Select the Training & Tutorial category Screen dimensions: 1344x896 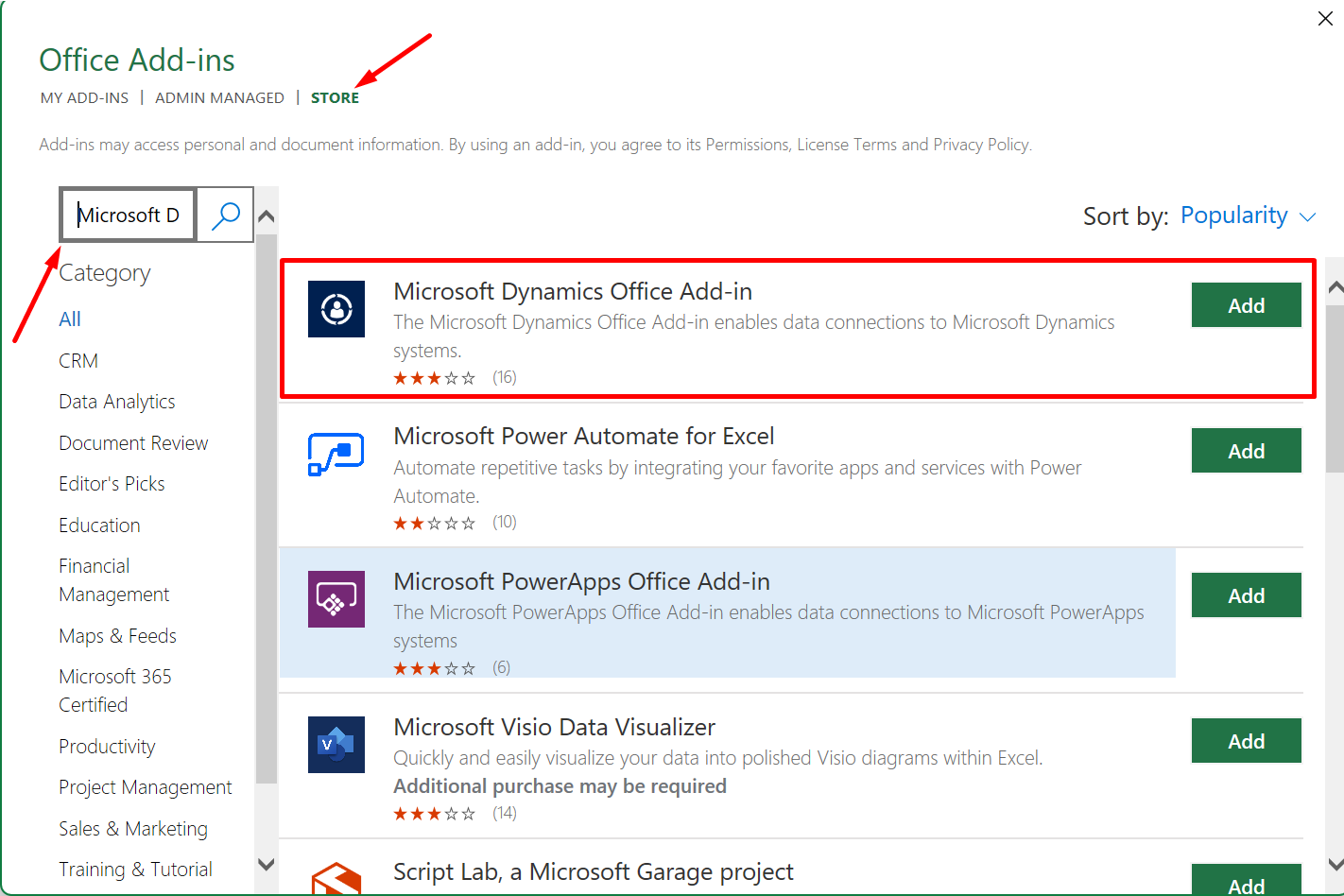[135, 870]
